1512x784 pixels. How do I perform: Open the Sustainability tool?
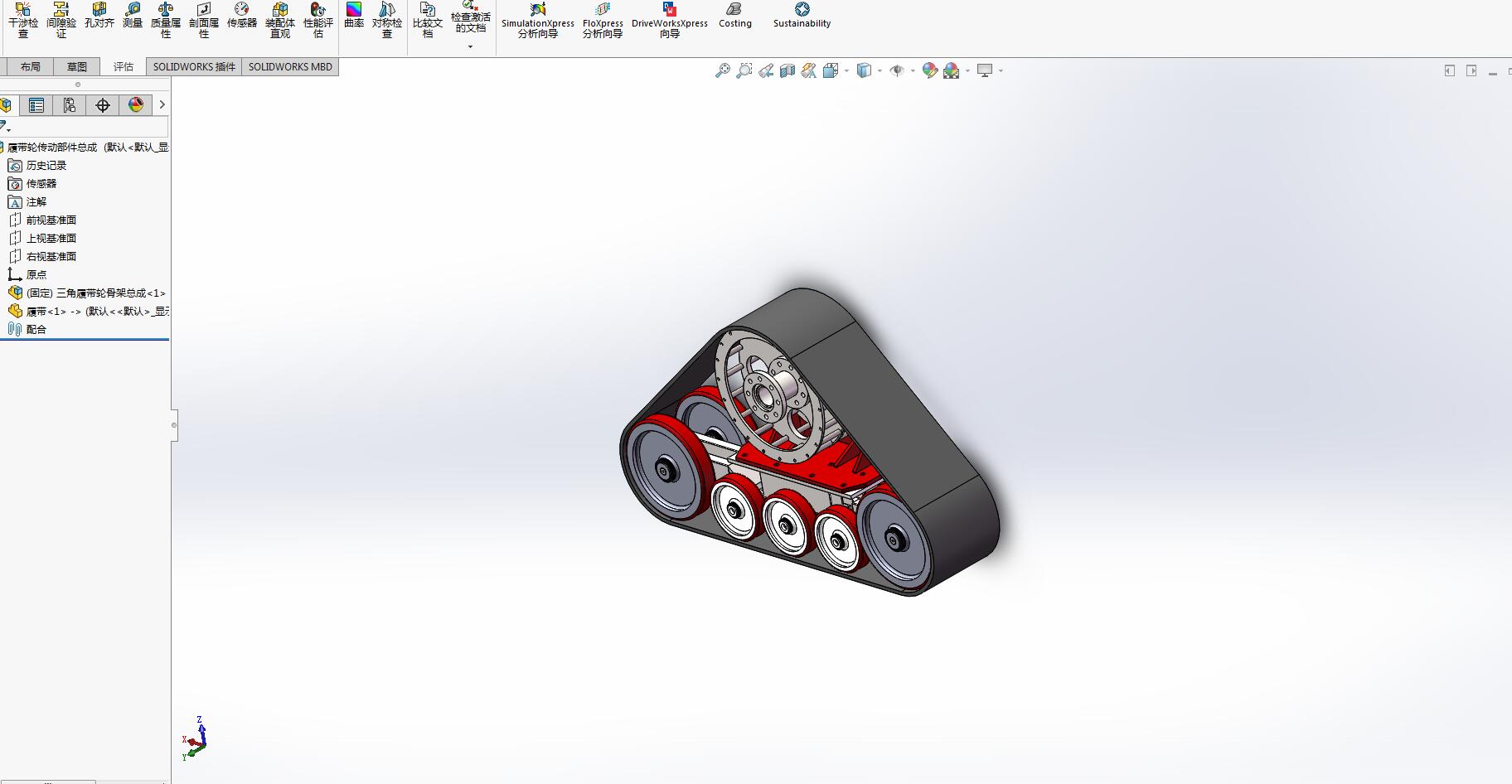802,16
